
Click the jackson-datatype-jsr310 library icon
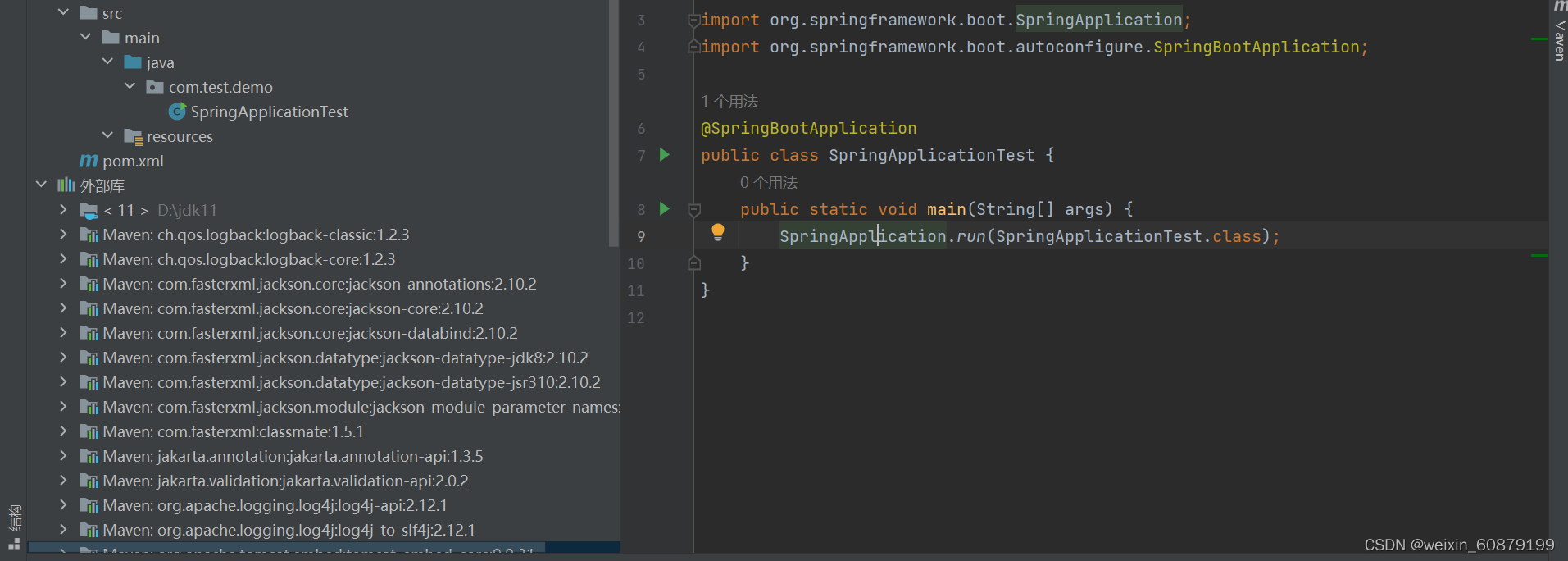click(x=89, y=383)
